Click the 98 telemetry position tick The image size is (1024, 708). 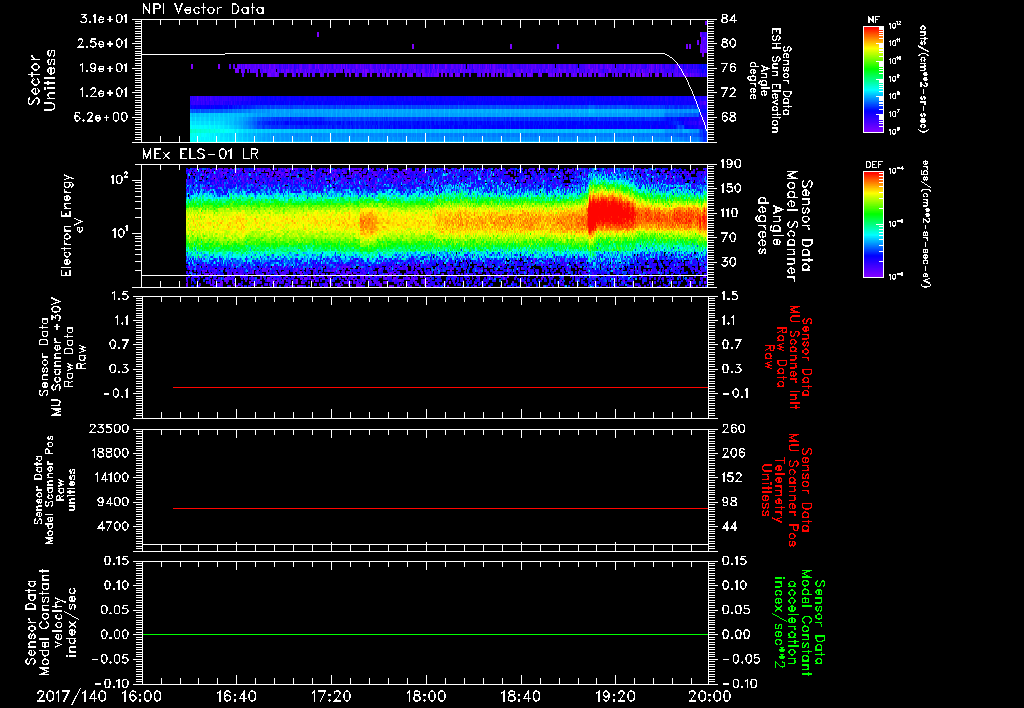click(729, 502)
